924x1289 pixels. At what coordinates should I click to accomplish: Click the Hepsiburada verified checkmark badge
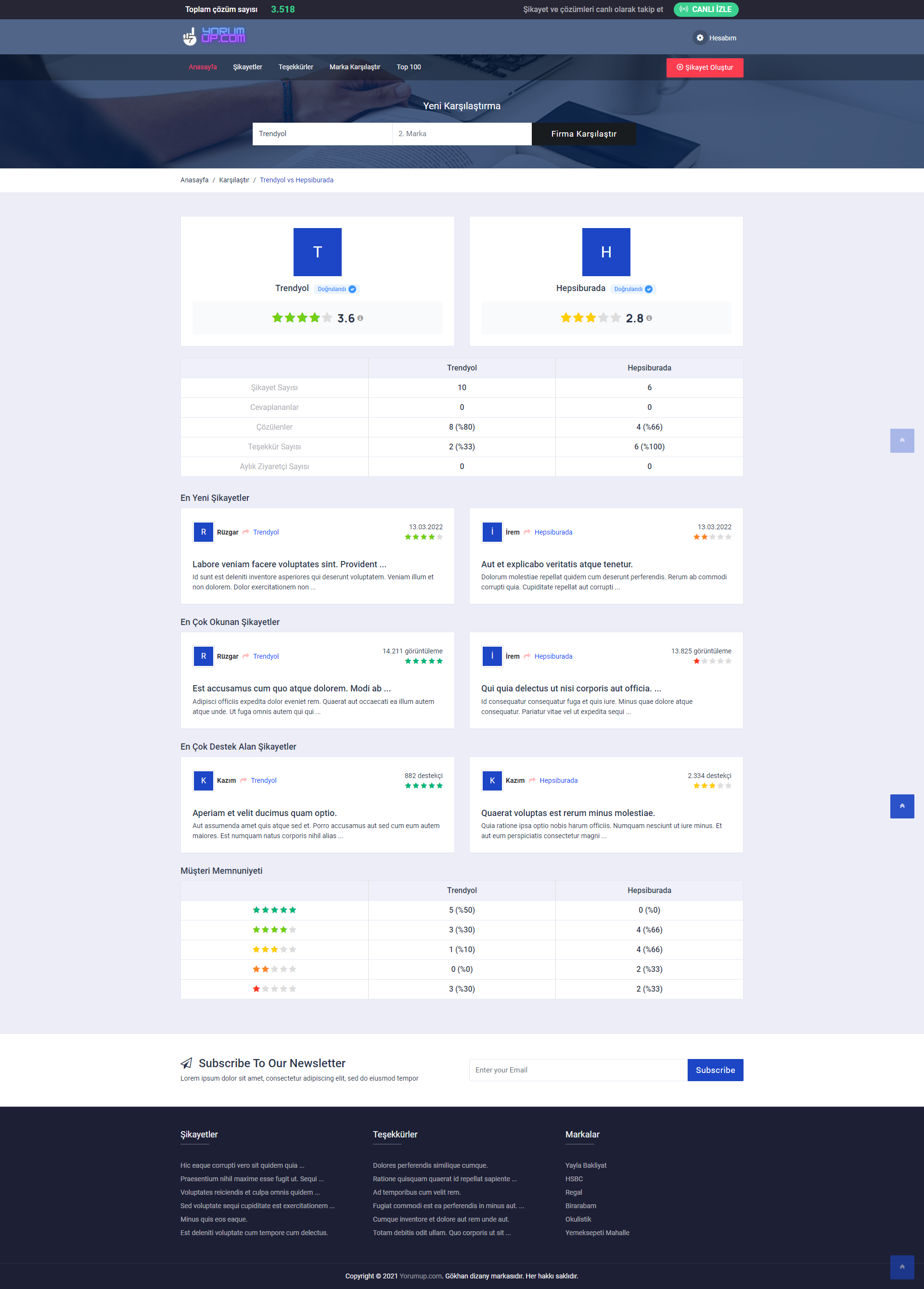pos(649,289)
